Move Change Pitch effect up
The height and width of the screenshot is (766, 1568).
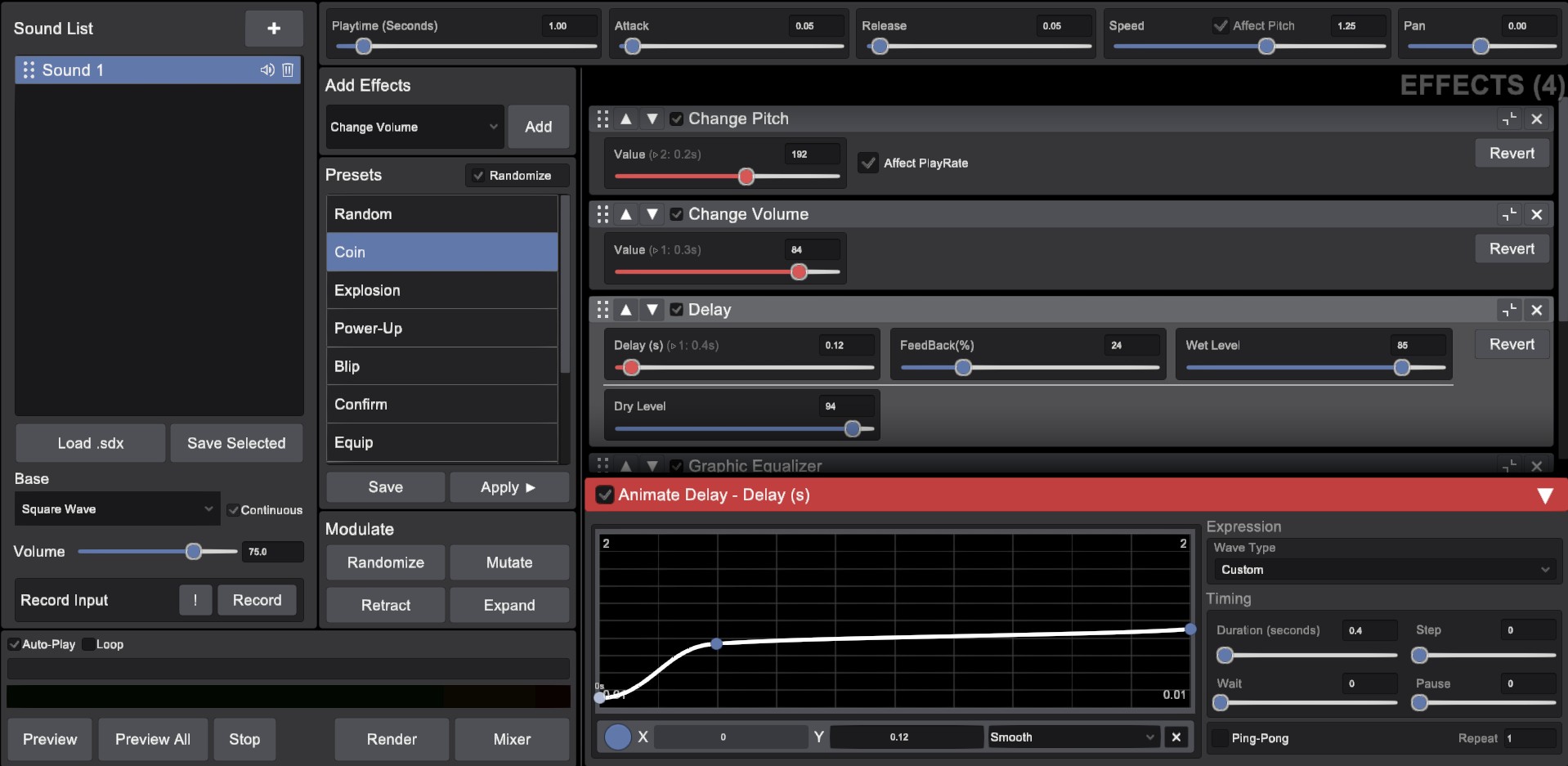626,119
